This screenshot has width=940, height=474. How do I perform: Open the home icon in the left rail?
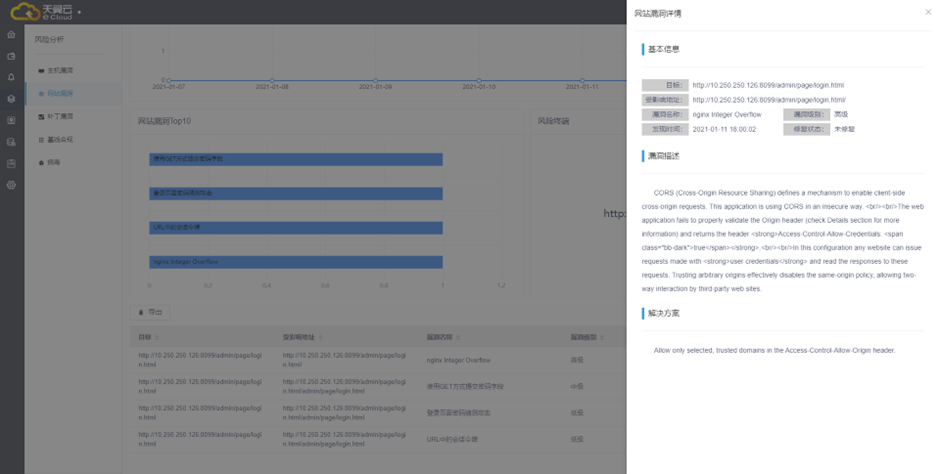click(x=11, y=34)
